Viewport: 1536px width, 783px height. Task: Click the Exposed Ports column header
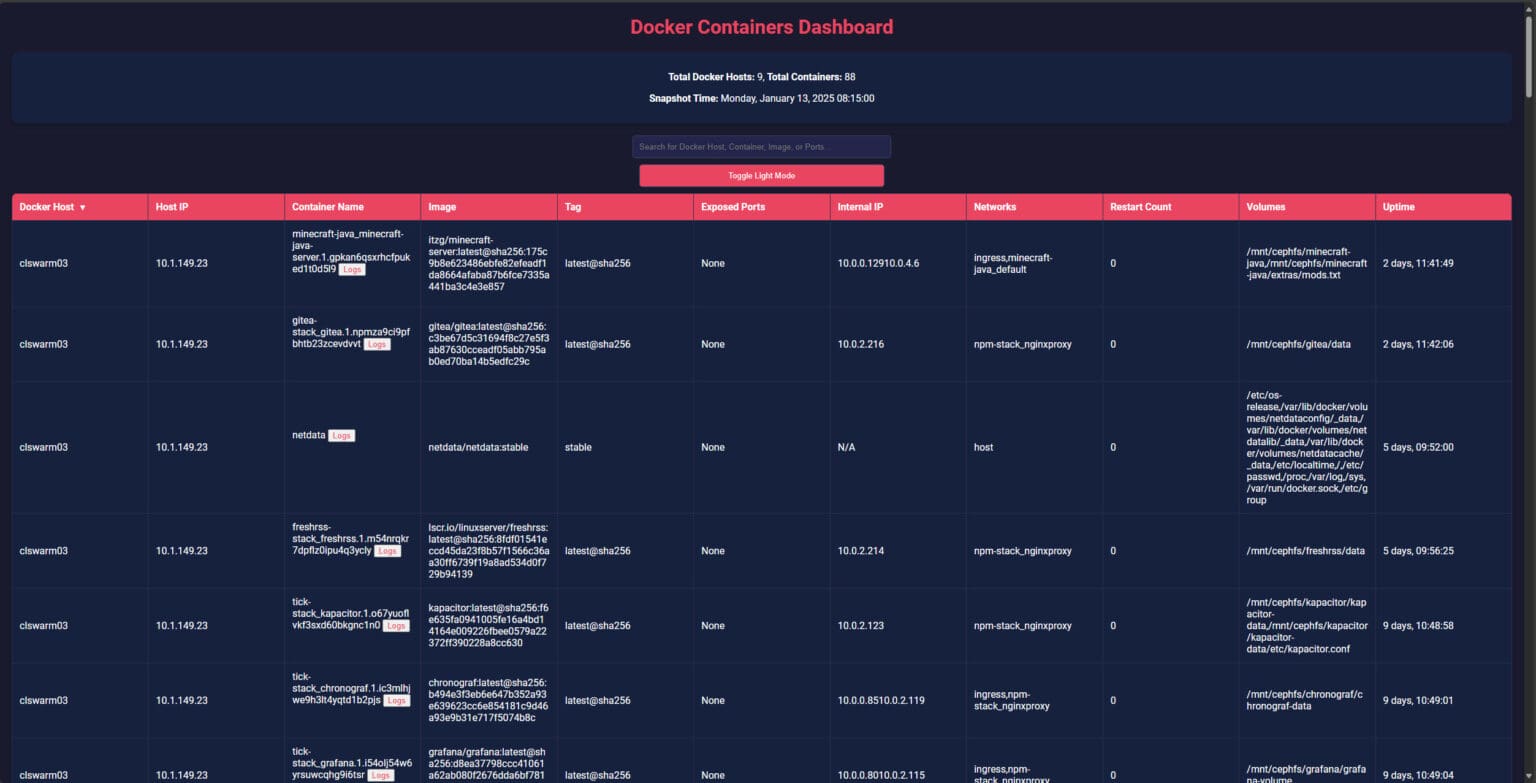click(733, 207)
